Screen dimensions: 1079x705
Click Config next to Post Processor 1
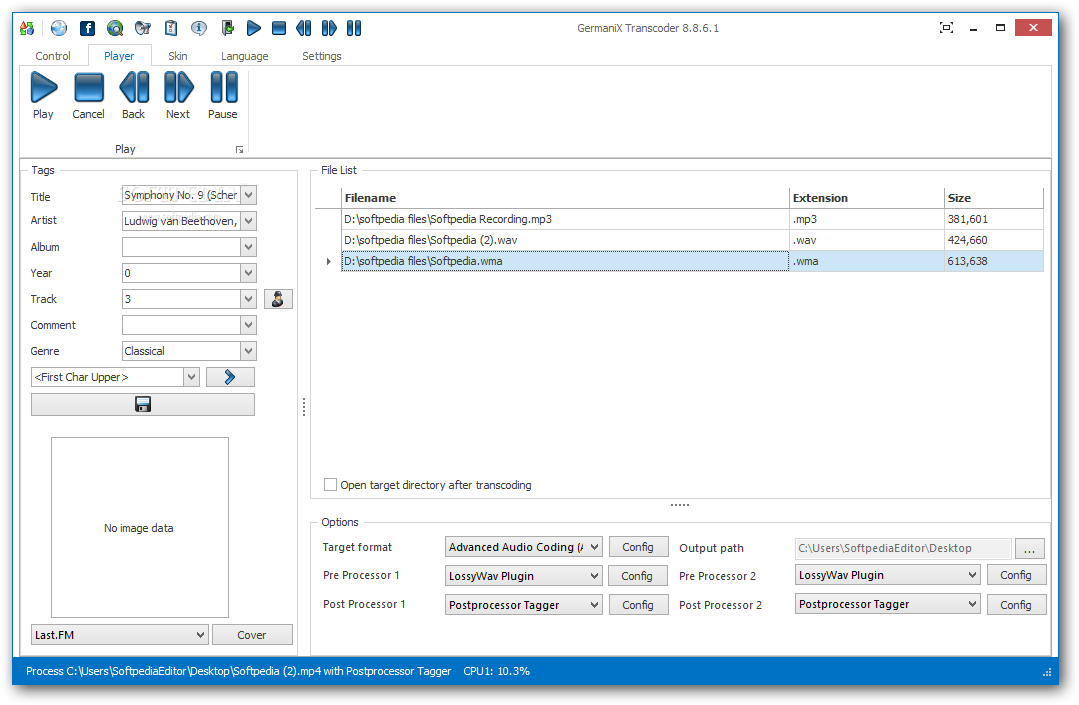click(x=638, y=605)
